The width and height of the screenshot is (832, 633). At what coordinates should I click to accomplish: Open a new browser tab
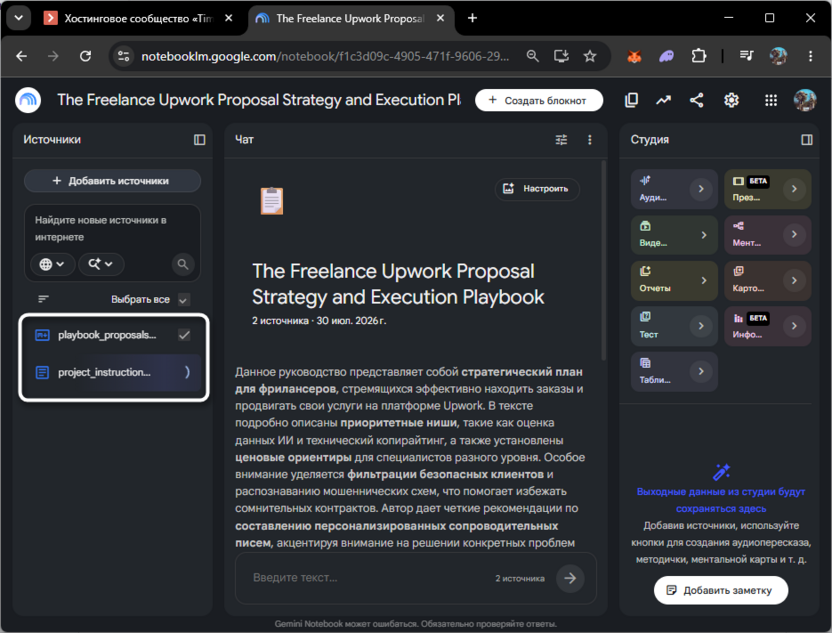472,18
